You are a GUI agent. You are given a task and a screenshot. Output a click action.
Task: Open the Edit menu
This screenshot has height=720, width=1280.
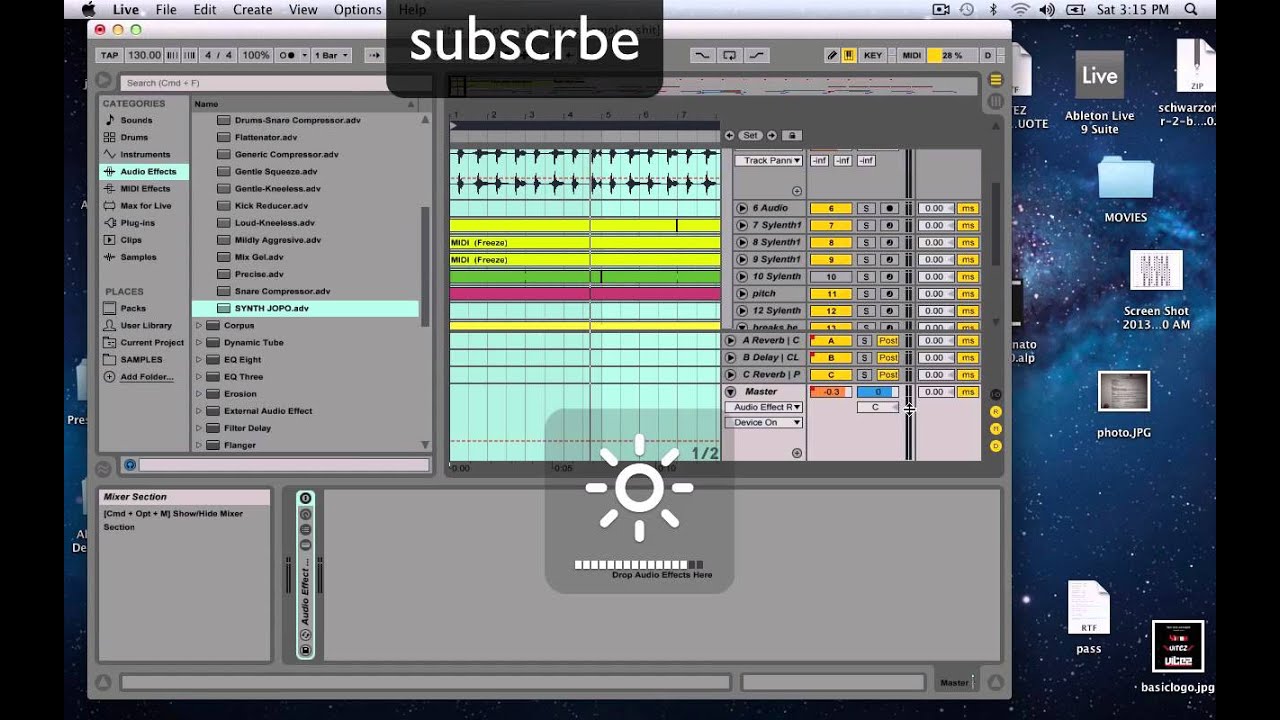tap(205, 9)
